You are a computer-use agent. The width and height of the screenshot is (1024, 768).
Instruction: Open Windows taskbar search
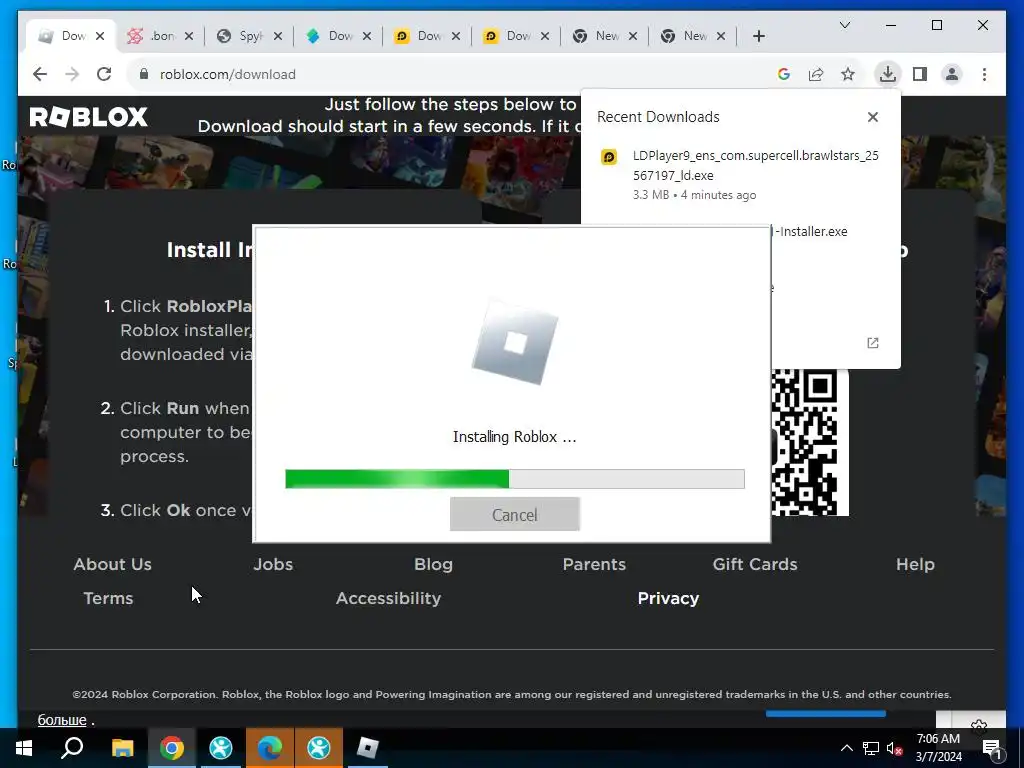tap(72, 748)
